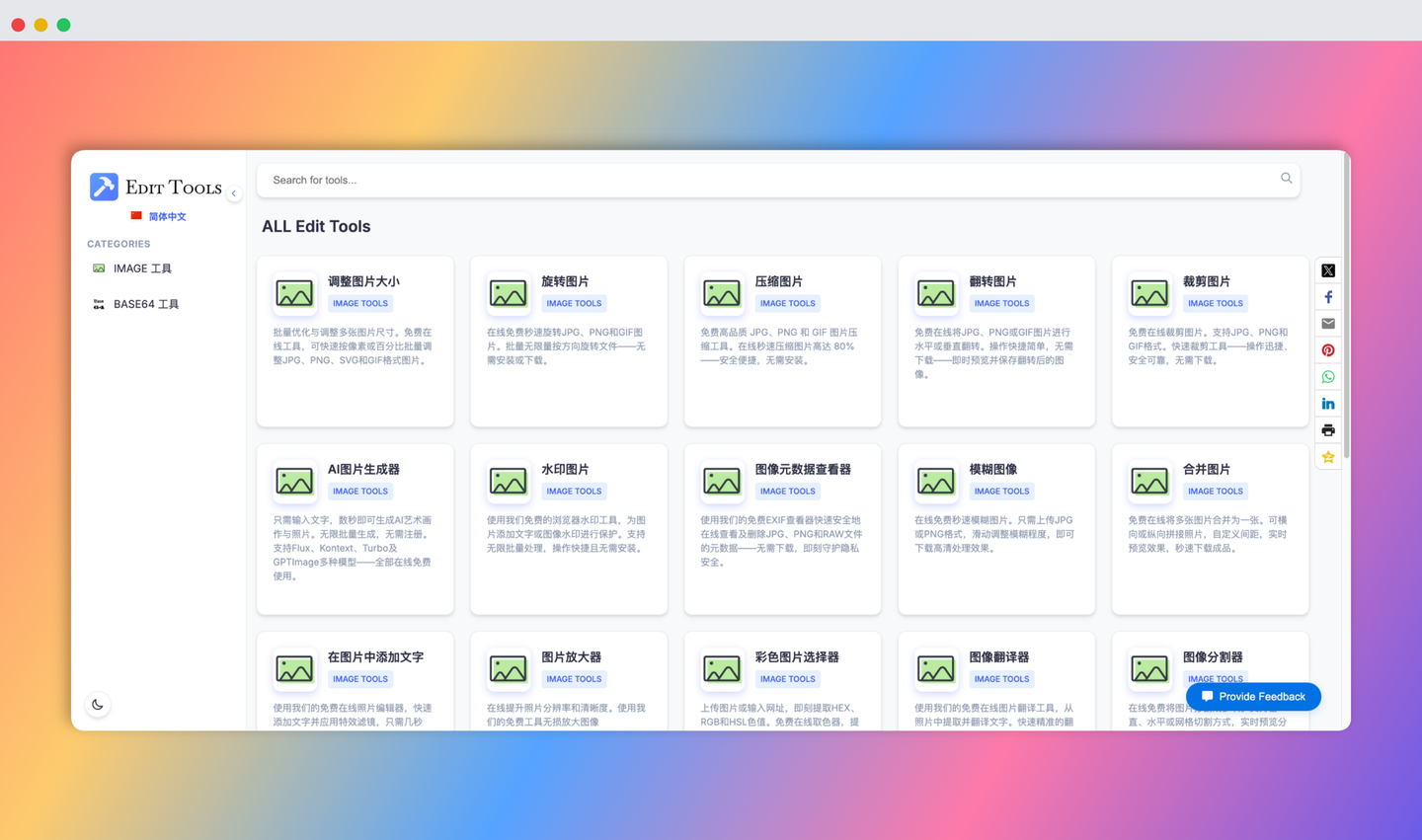Viewport: 1422px width, 840px height.
Task: Open the 翻转图片 tool title
Action: click(x=992, y=281)
